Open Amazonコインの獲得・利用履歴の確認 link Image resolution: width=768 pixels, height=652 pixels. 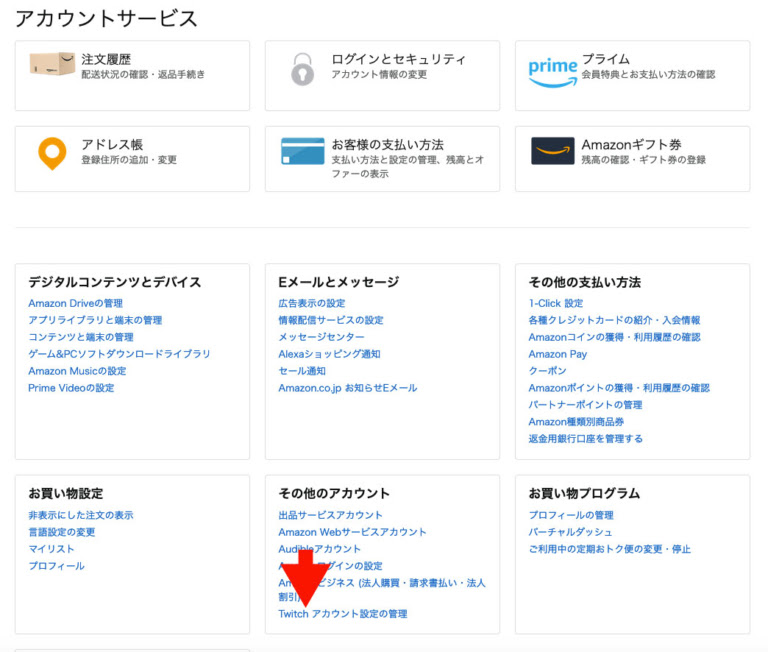[615, 337]
